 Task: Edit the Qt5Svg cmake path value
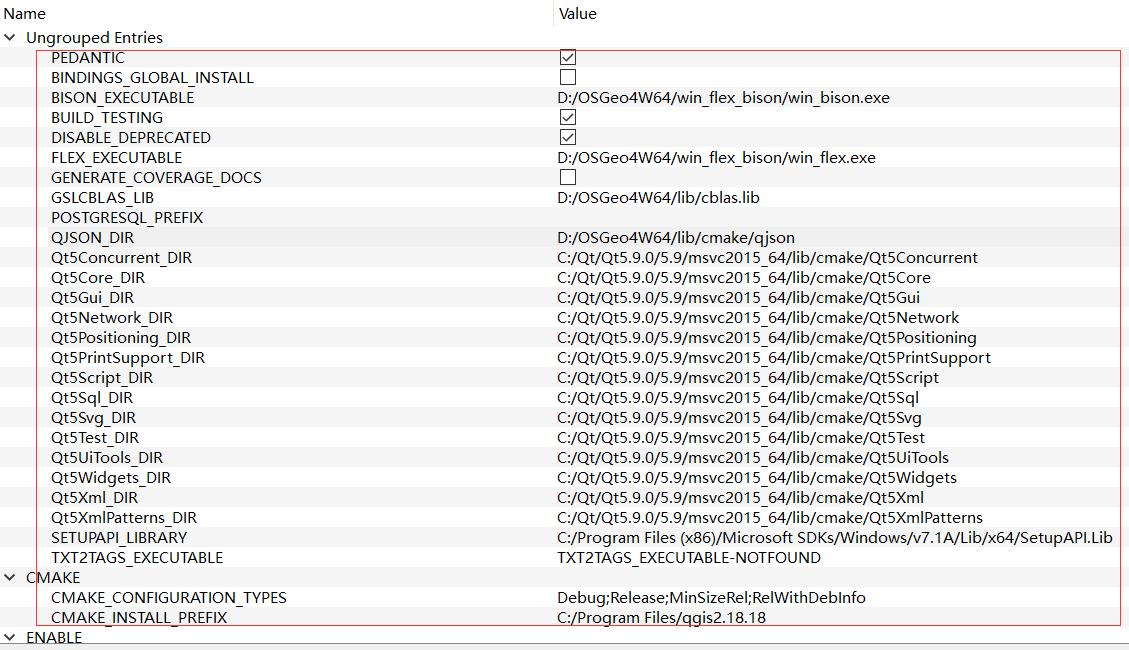739,417
